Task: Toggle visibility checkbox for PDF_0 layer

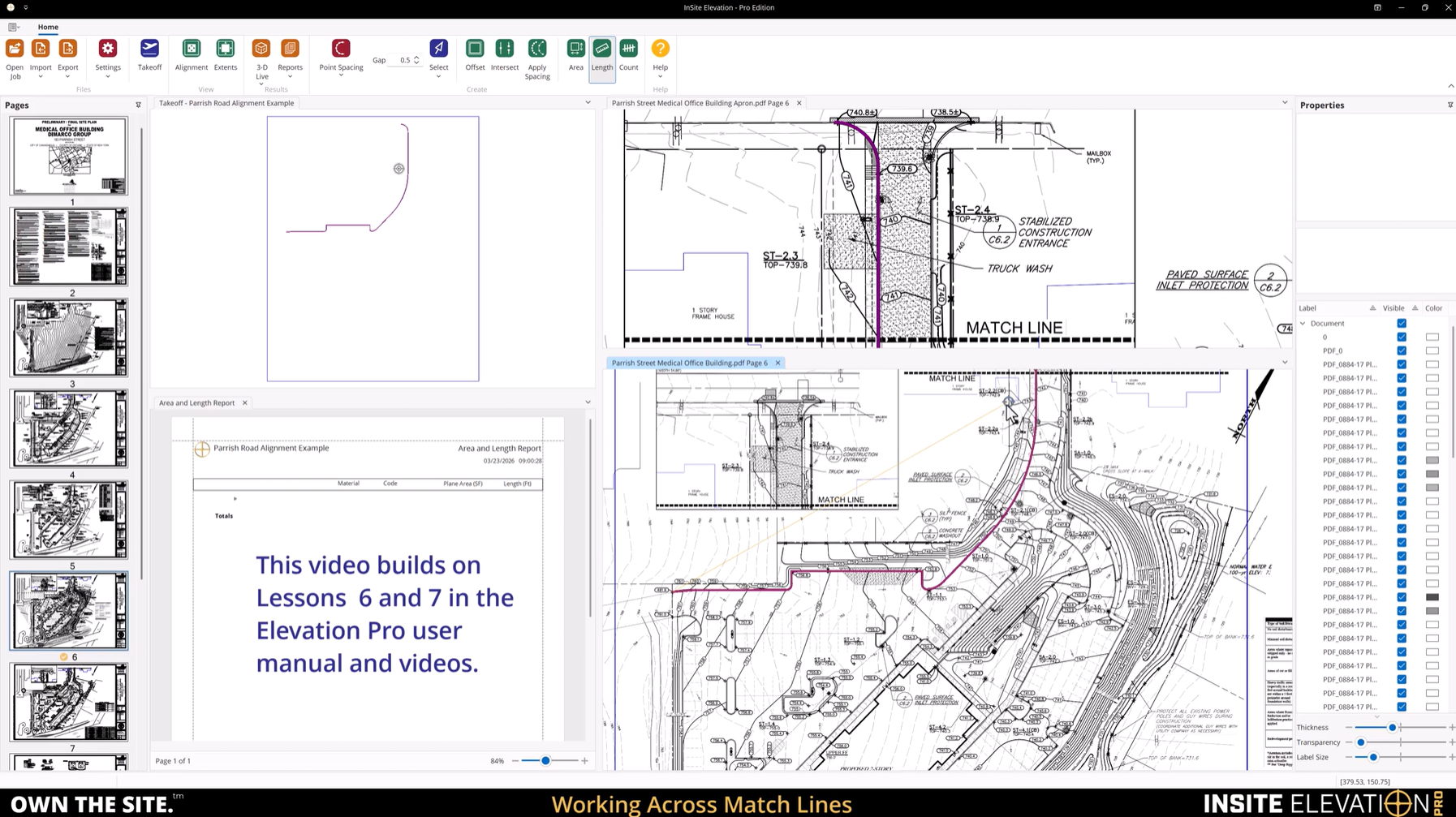Action: pos(1402,350)
